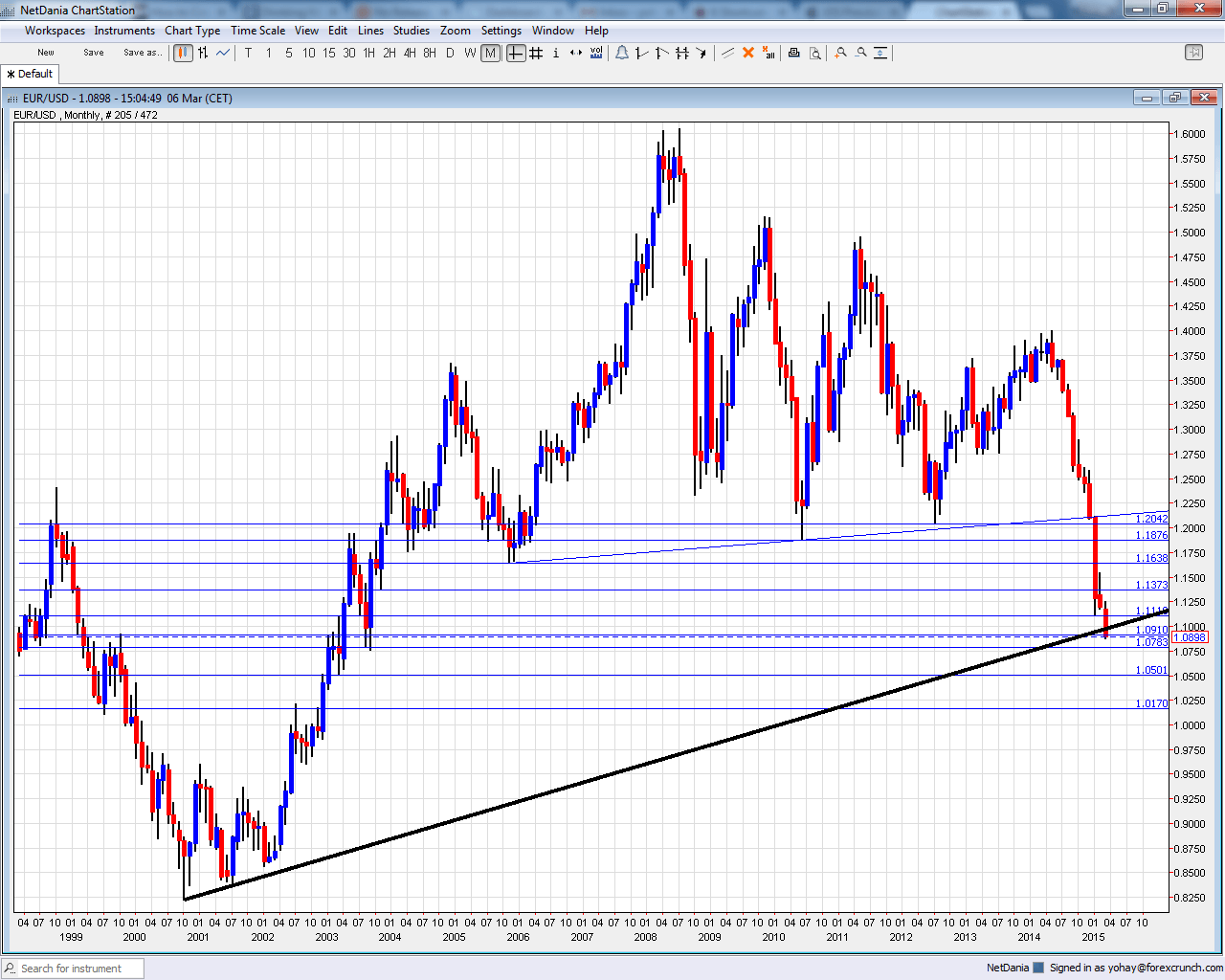
Task: Select the 15 minute time scale
Action: pos(329,53)
